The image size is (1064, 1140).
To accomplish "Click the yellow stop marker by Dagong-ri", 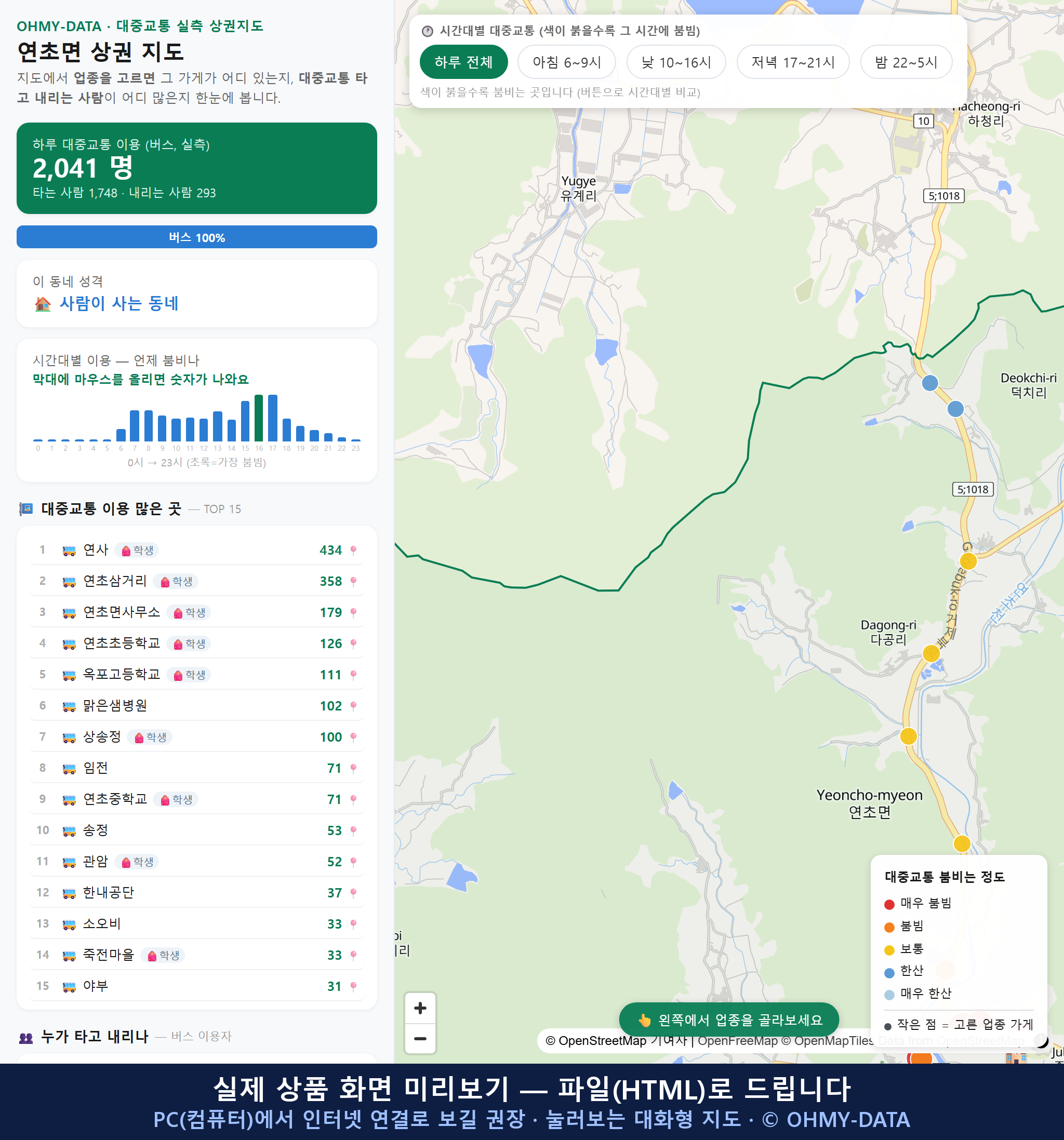I will 931,653.
